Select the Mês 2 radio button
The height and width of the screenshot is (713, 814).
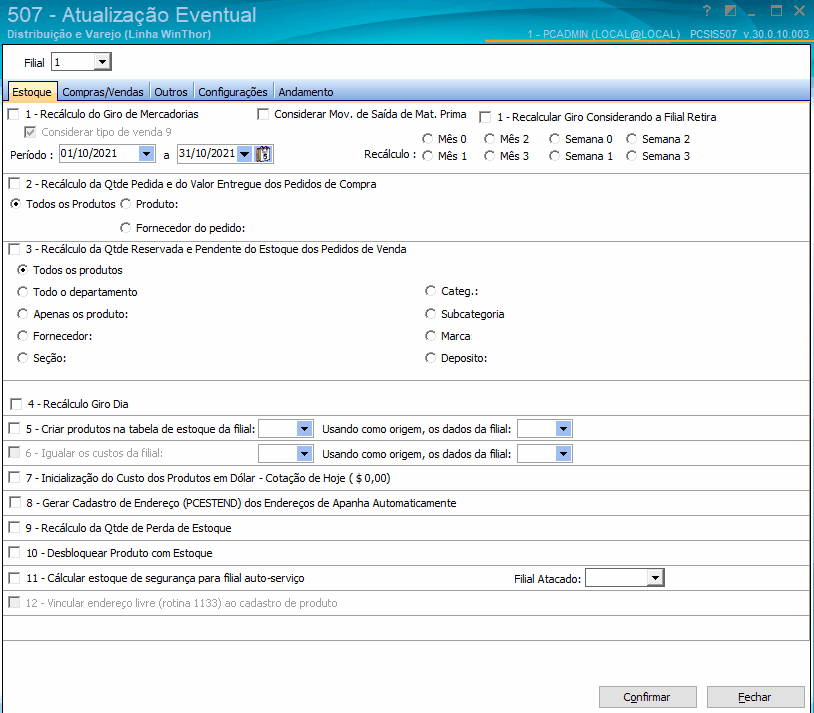(489, 139)
